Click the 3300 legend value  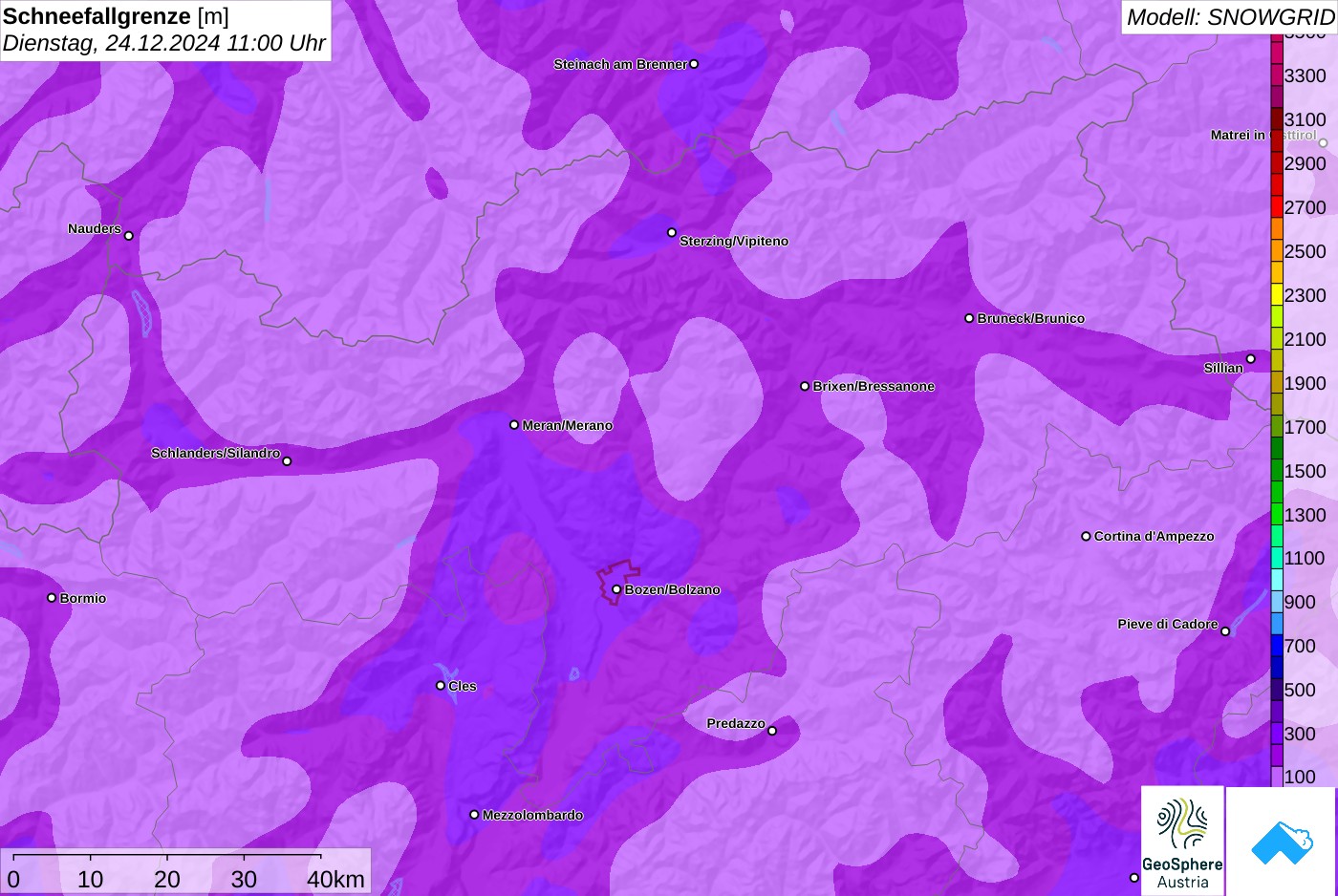coord(1305,75)
